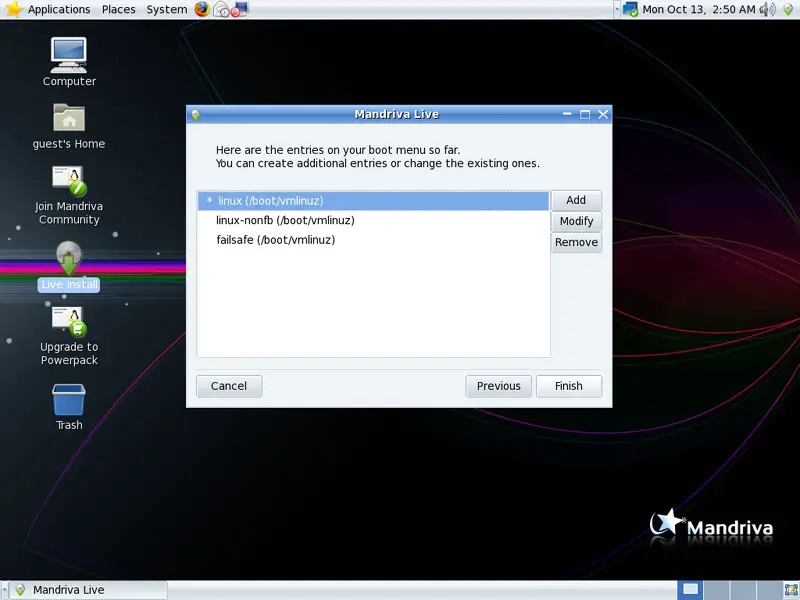This screenshot has height=600, width=800.
Task: Switch to the fourth workspace
Action: pos(769,590)
